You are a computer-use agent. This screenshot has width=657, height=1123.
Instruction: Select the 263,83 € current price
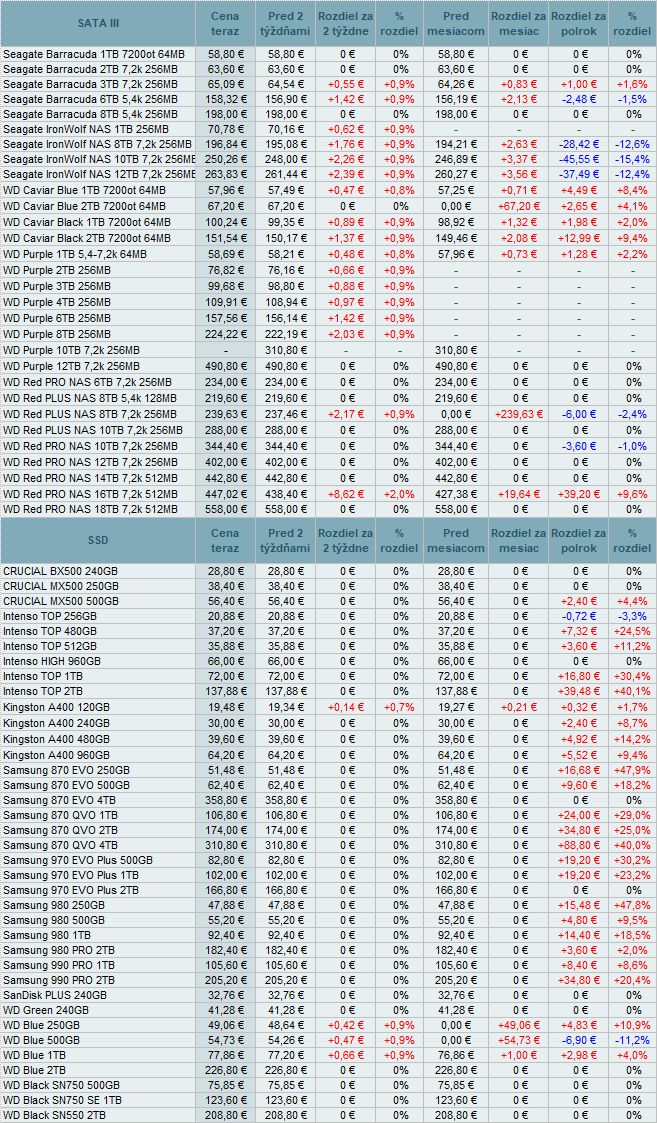226,174
